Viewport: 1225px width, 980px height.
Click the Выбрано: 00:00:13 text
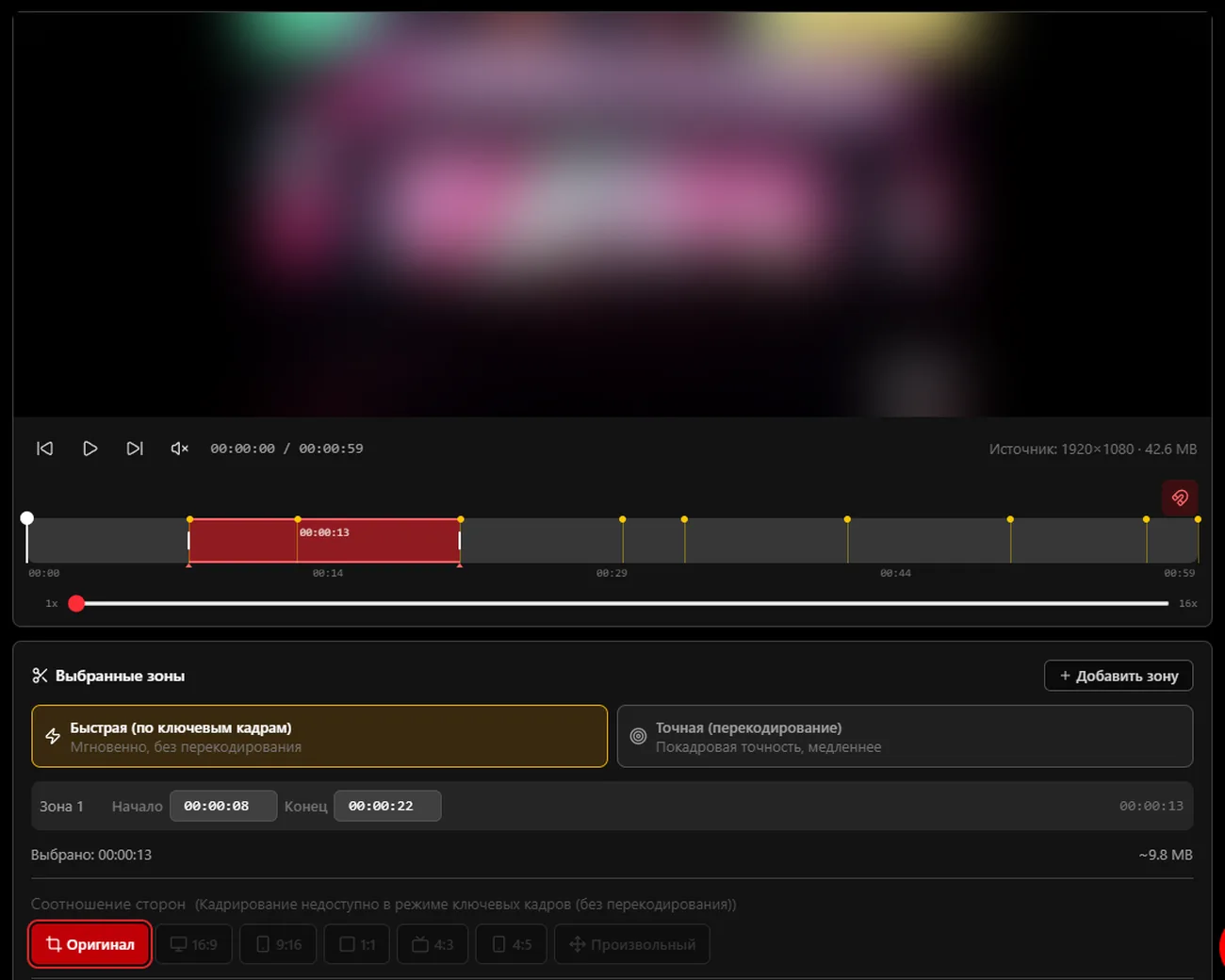click(x=91, y=855)
